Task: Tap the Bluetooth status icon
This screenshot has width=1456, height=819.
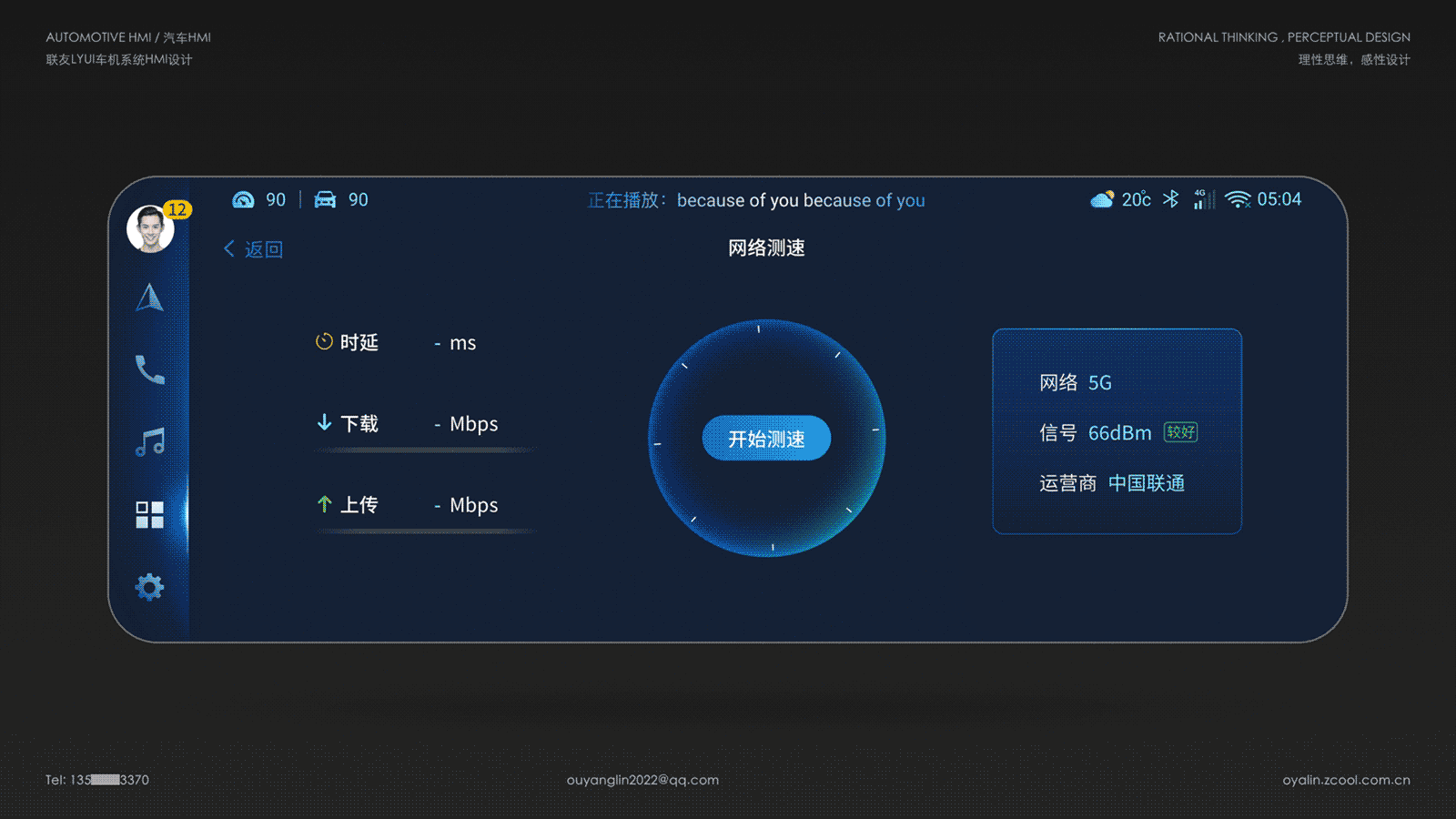Action: (x=1171, y=198)
